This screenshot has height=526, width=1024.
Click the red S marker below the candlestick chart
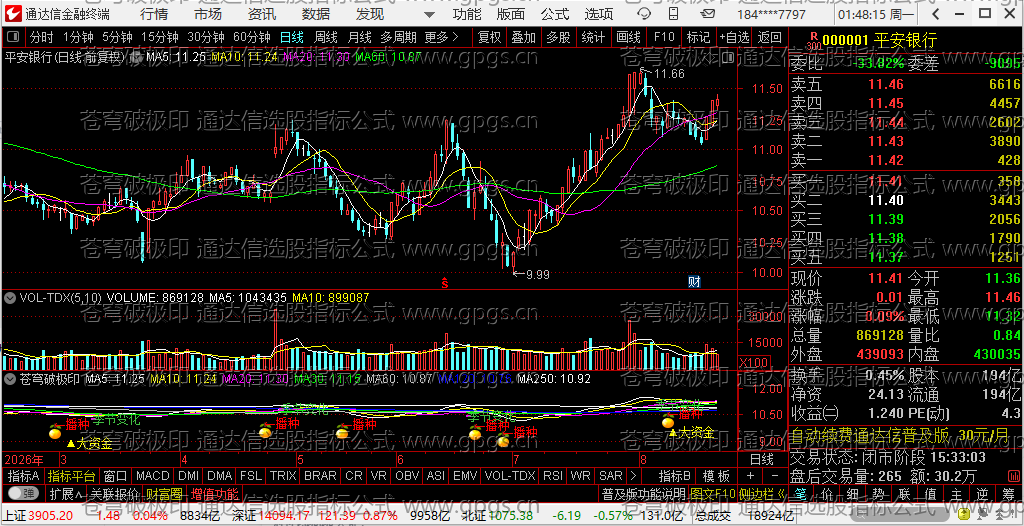click(444, 283)
